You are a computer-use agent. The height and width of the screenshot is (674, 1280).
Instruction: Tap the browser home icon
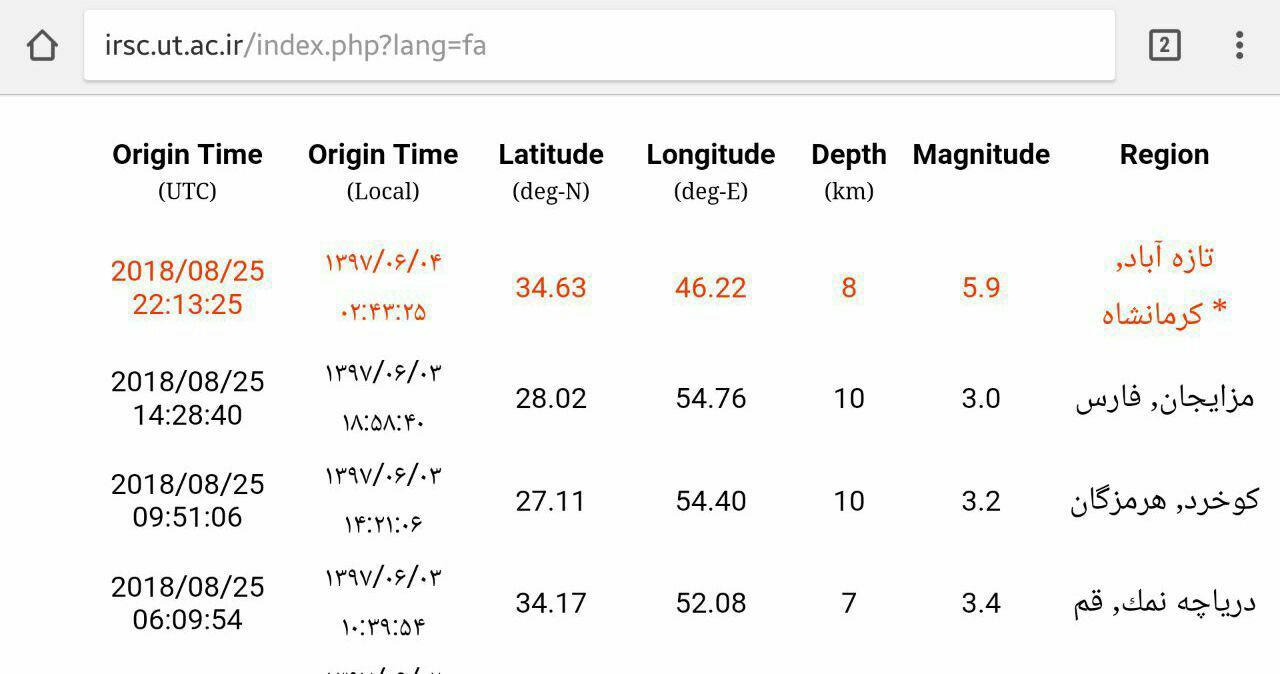tap(42, 45)
